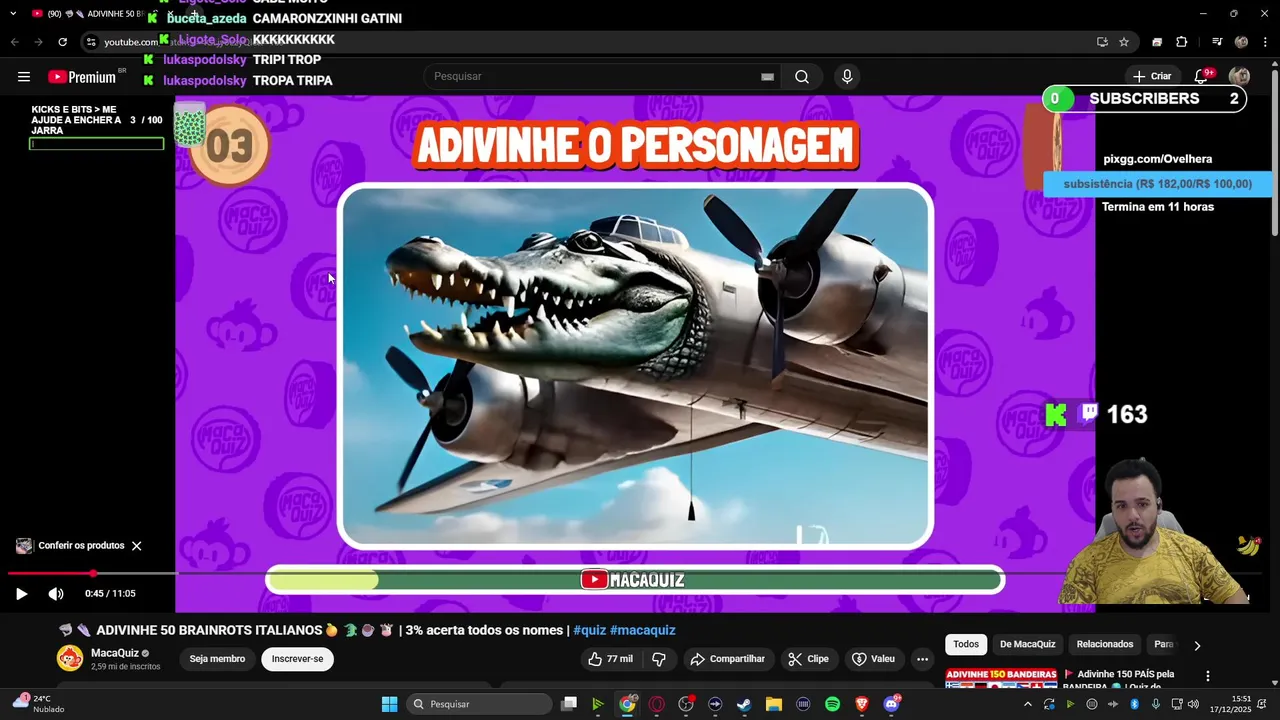Open the YouTube hamburger guide menu

[24, 77]
